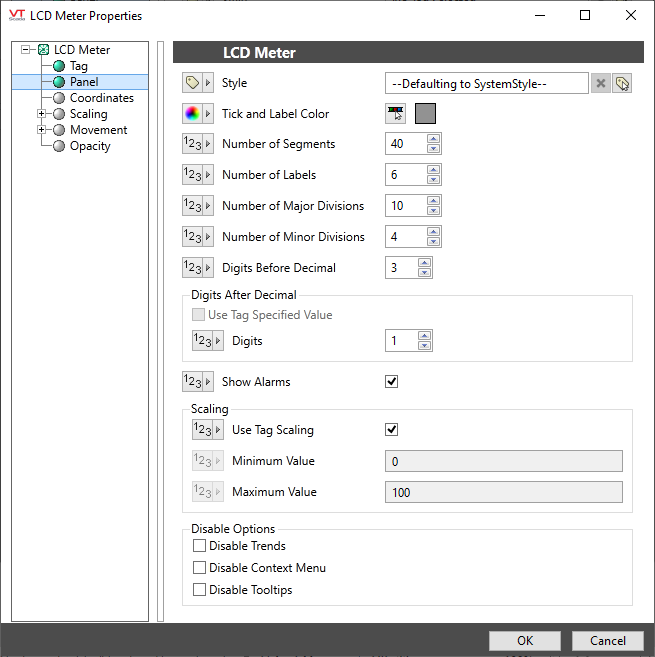Click the Number of Major Divisions field
The image size is (655, 657).
pos(405,206)
